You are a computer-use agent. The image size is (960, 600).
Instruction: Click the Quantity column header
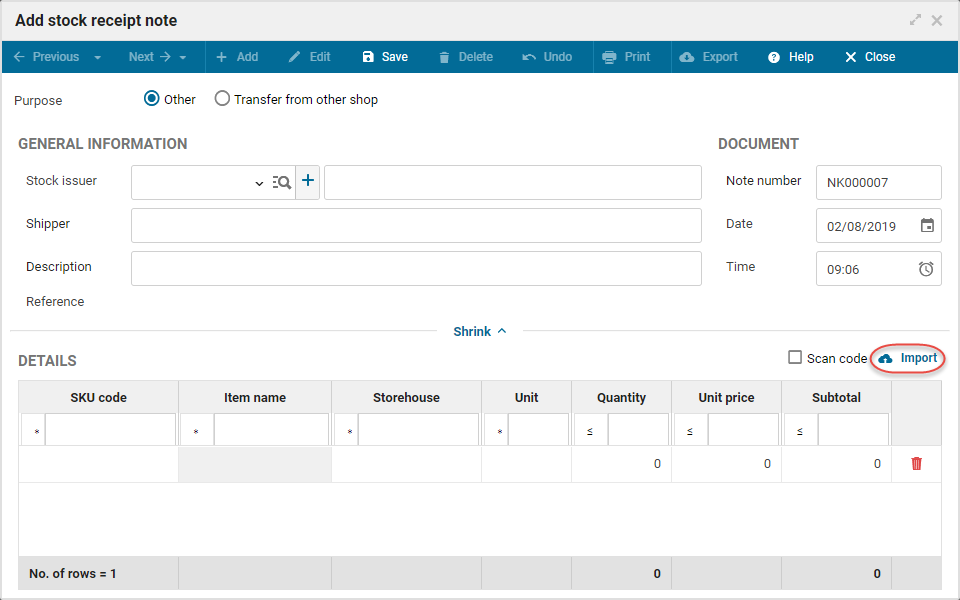tap(621, 397)
